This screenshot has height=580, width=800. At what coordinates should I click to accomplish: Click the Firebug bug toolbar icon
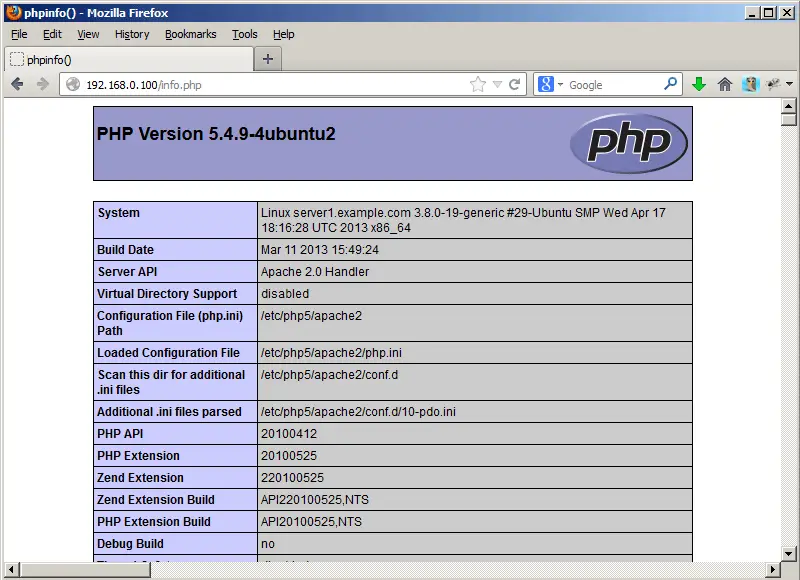773,84
